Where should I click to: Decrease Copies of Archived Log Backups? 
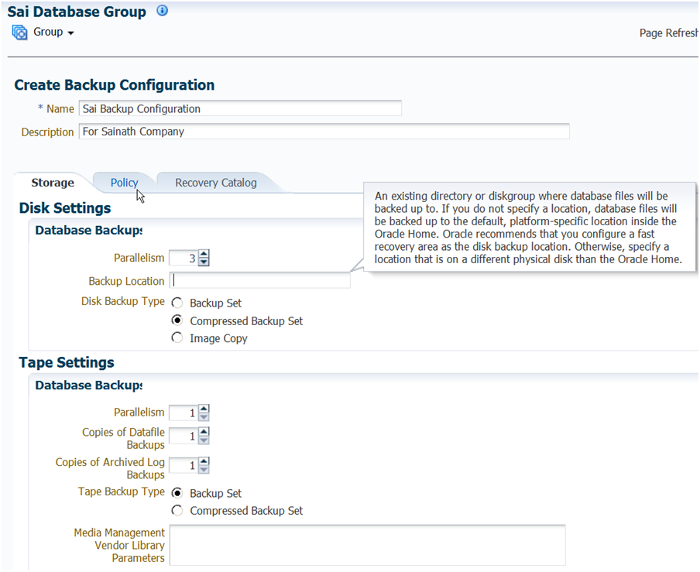pos(204,469)
